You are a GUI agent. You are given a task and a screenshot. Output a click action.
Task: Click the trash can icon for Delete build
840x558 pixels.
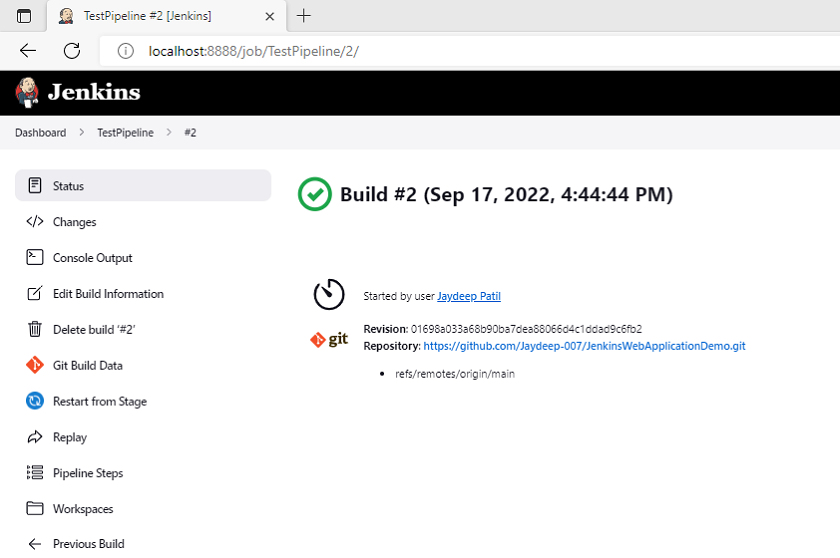click(35, 329)
